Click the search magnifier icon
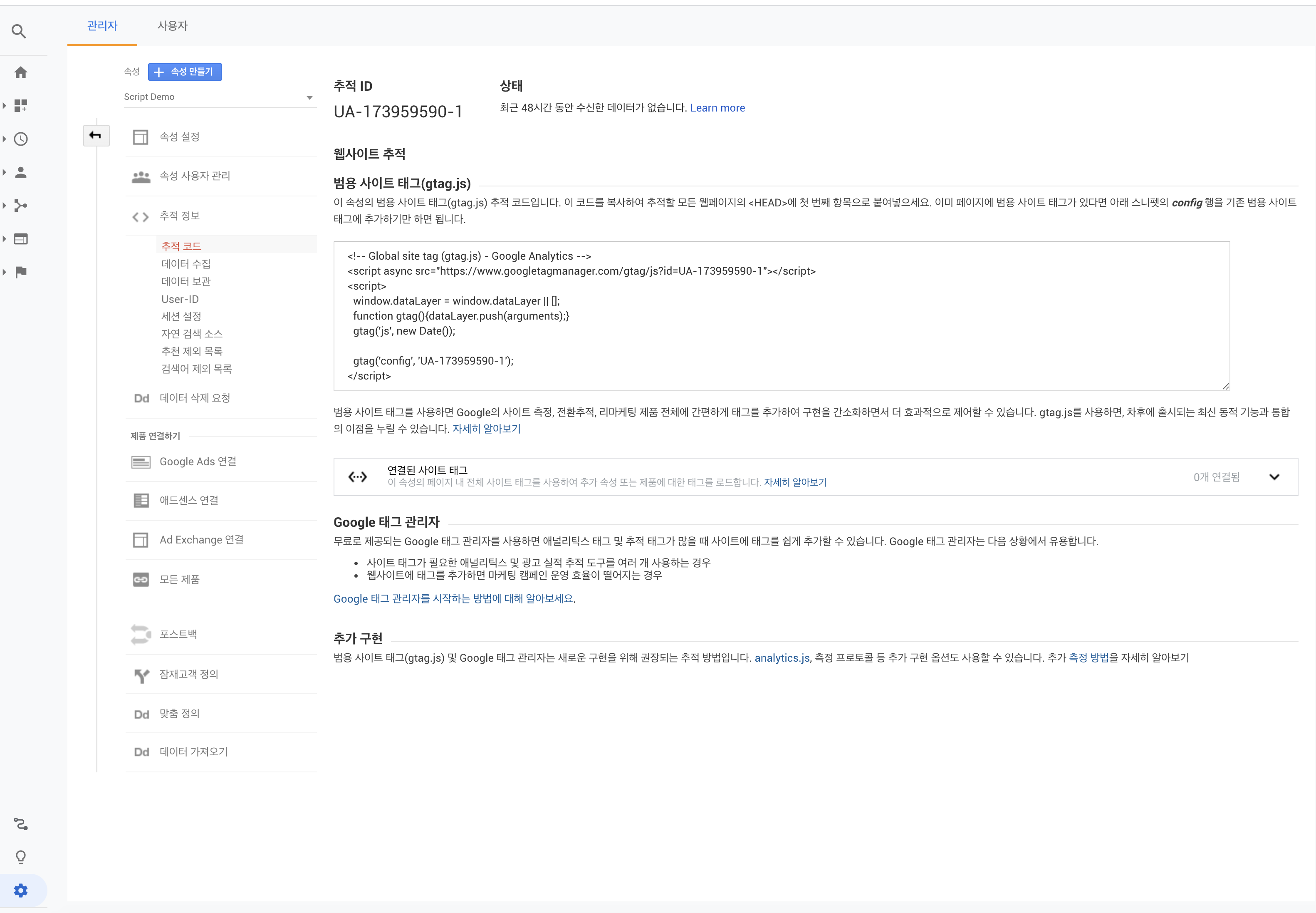This screenshot has height=913, width=1316. click(19, 31)
